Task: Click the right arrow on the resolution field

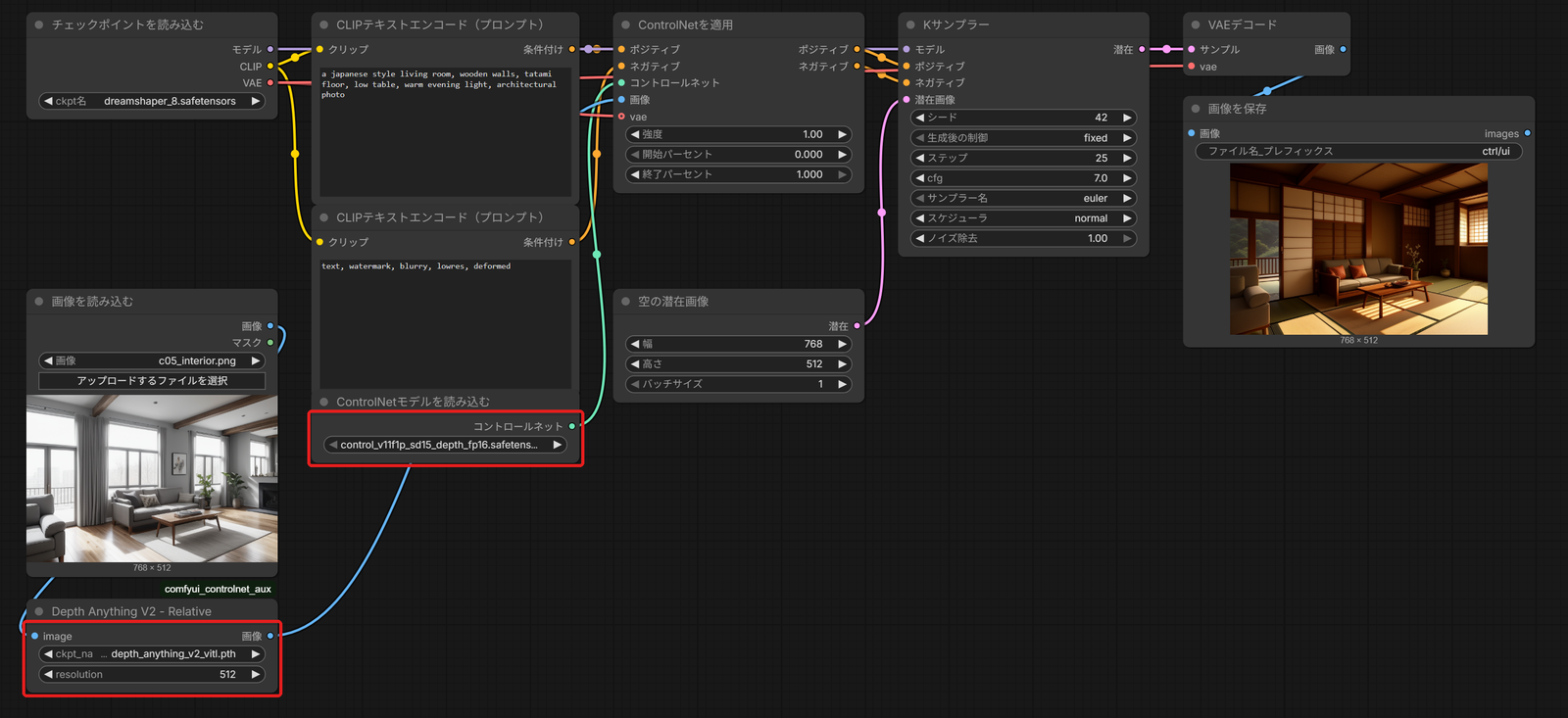Action: 256,675
